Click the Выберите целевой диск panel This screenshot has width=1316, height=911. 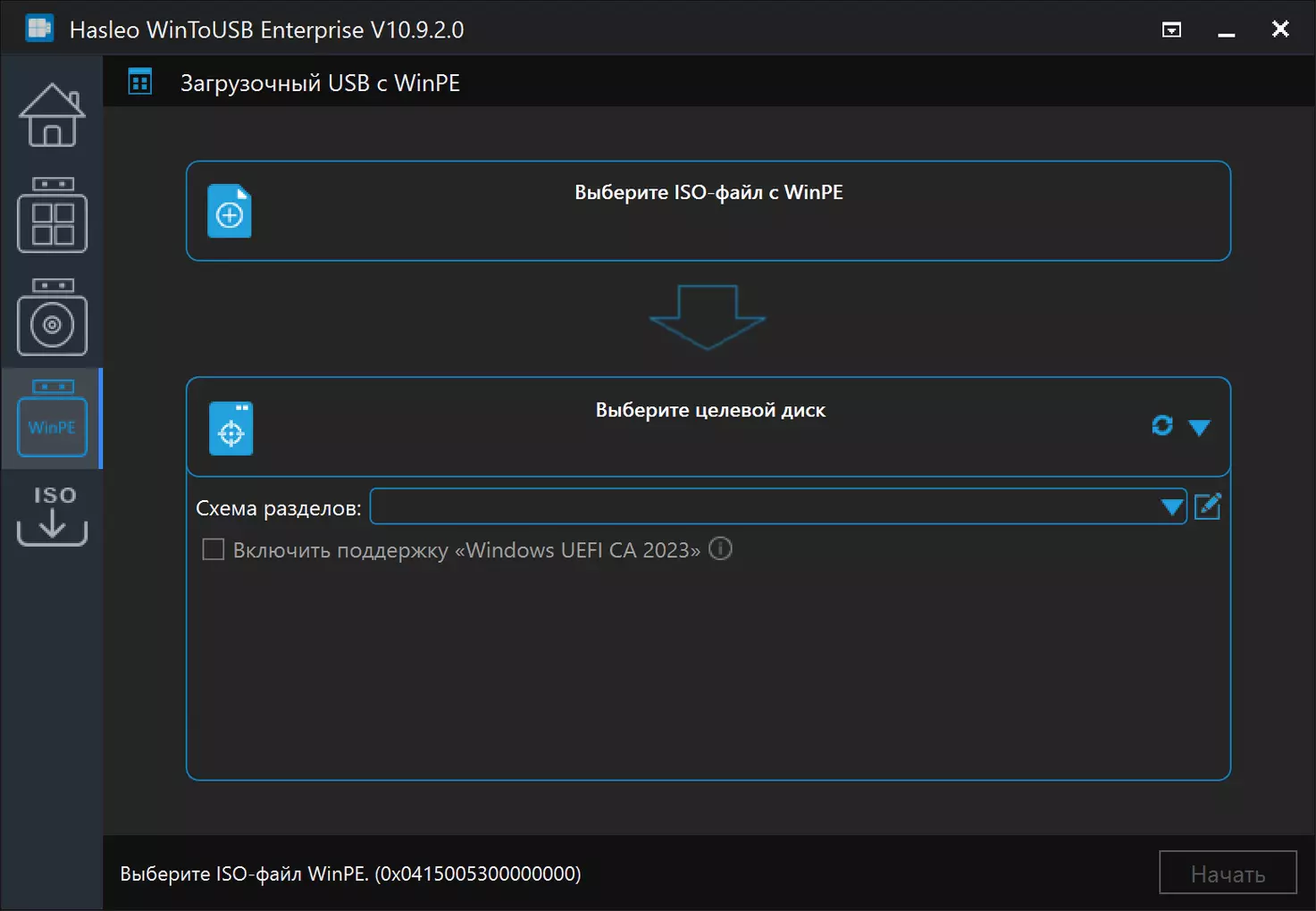point(708,427)
